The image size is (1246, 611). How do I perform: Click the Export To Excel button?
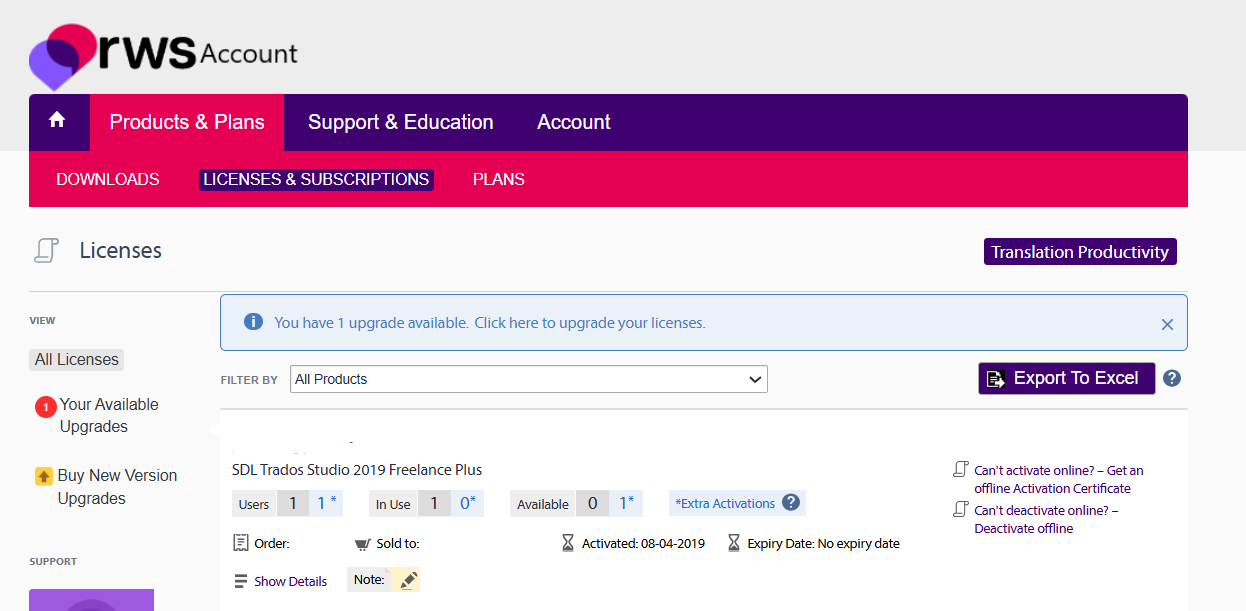pyautogui.click(x=1066, y=378)
